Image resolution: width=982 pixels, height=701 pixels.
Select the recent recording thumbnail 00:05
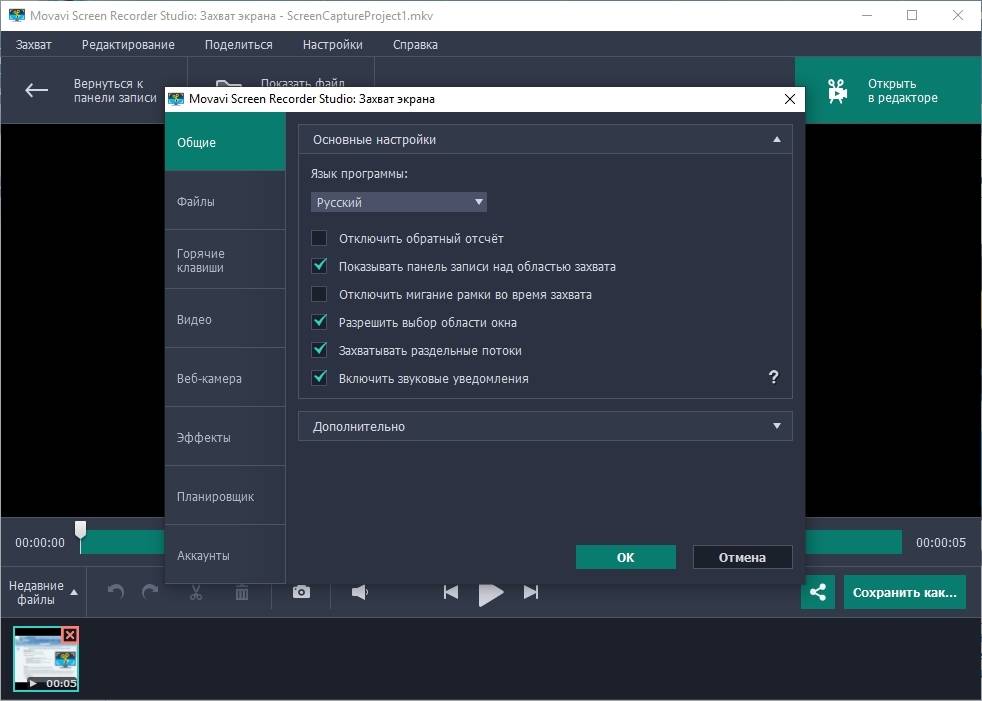pyautogui.click(x=45, y=658)
